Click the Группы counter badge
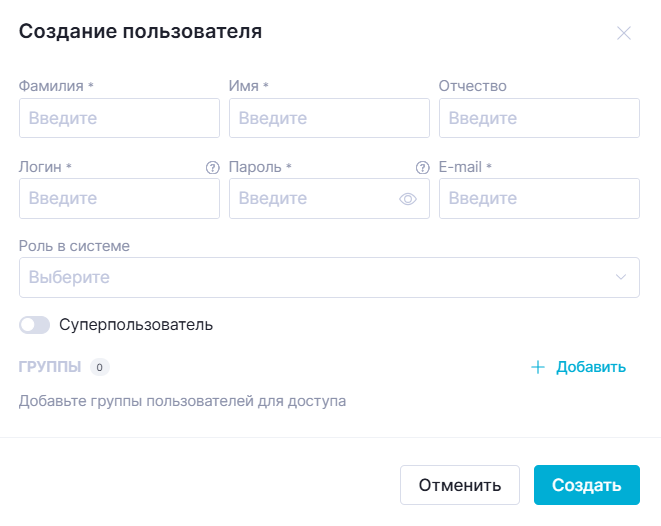 coord(99,367)
